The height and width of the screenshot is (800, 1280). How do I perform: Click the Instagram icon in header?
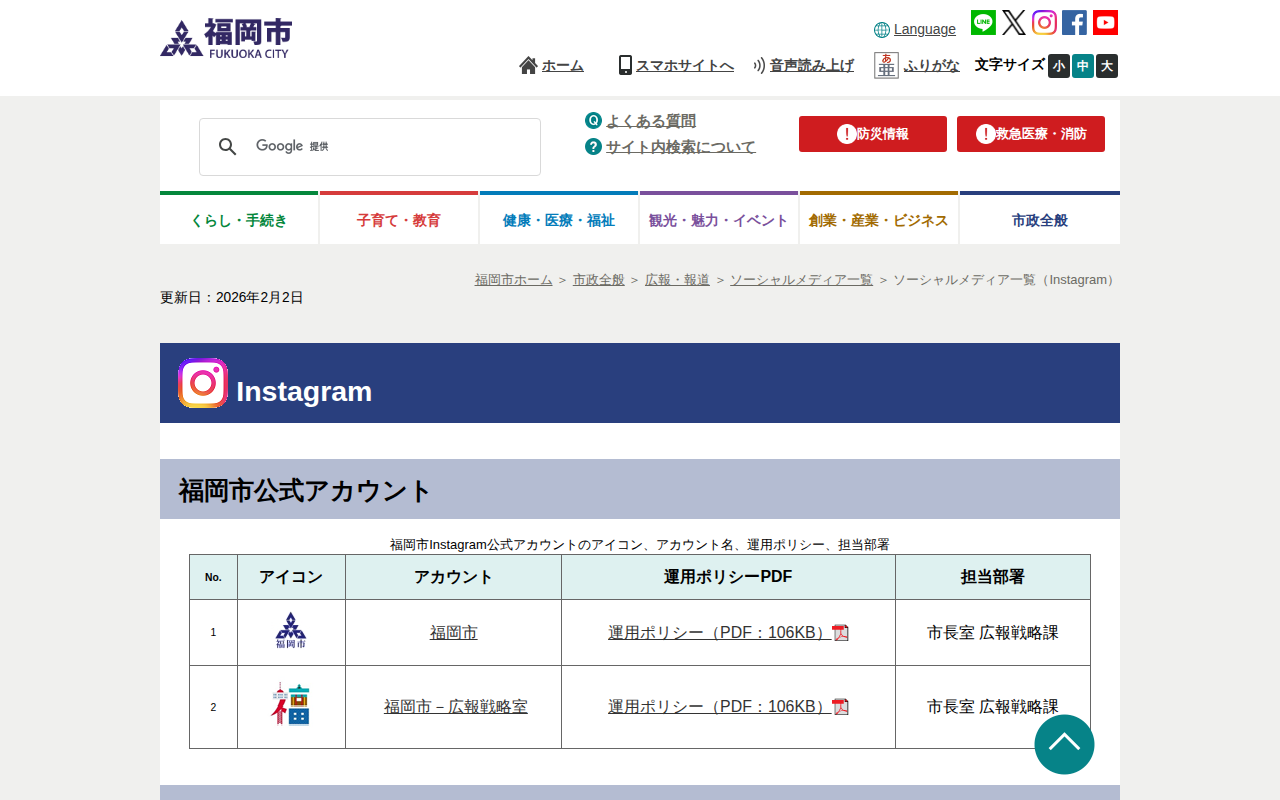tap(1044, 23)
